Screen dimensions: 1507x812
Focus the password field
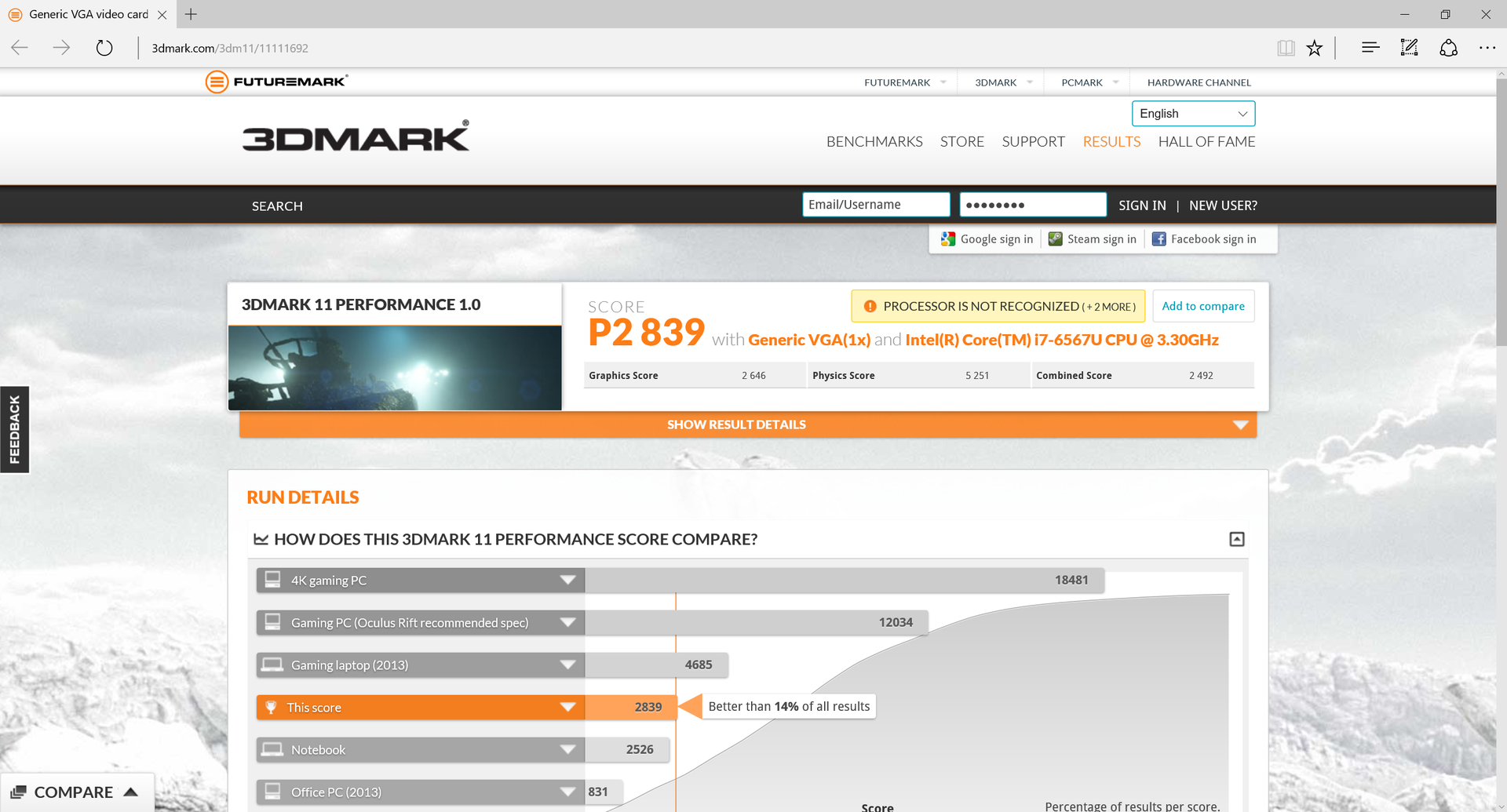tap(1033, 204)
